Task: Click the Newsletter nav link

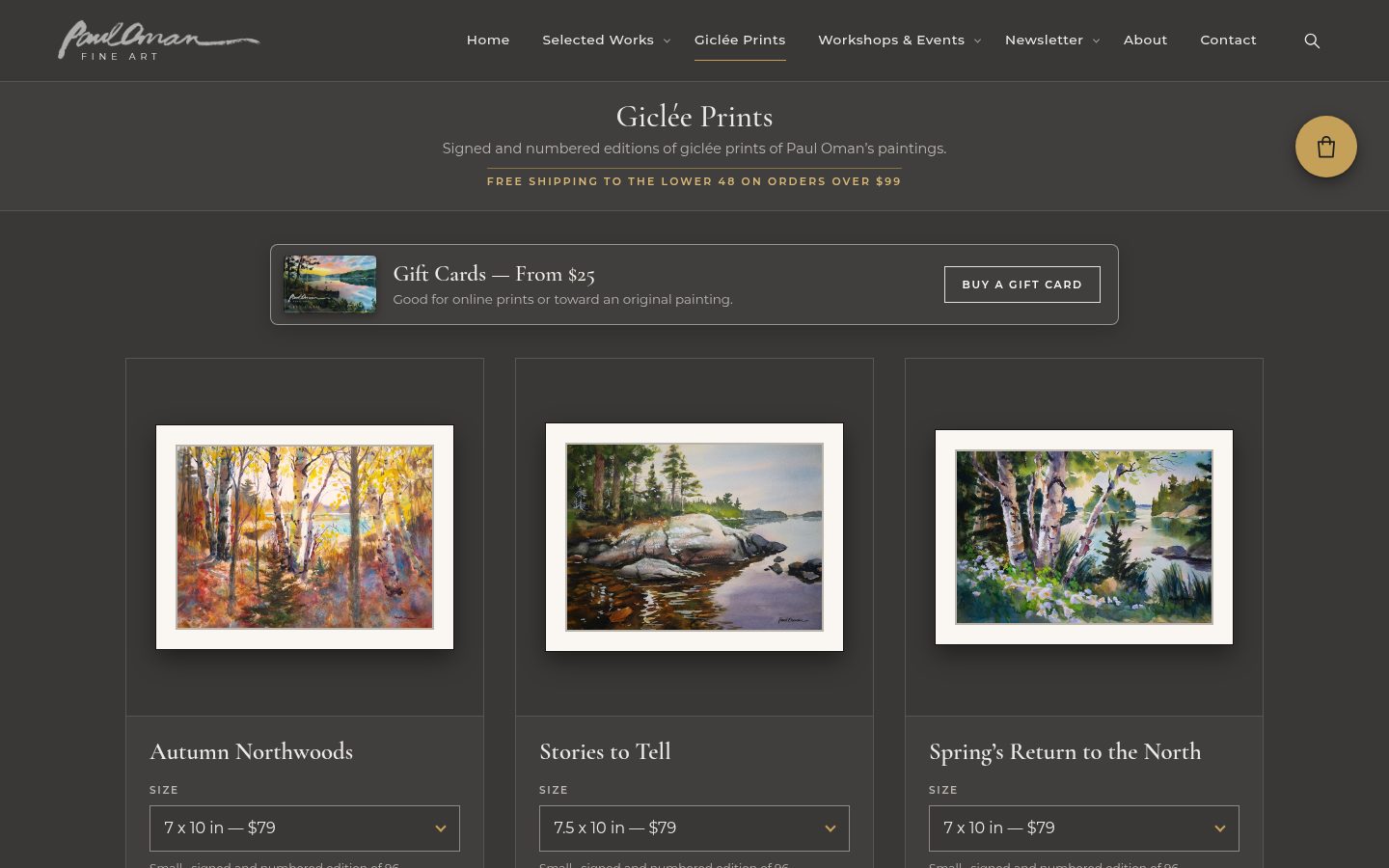Action: [1044, 41]
